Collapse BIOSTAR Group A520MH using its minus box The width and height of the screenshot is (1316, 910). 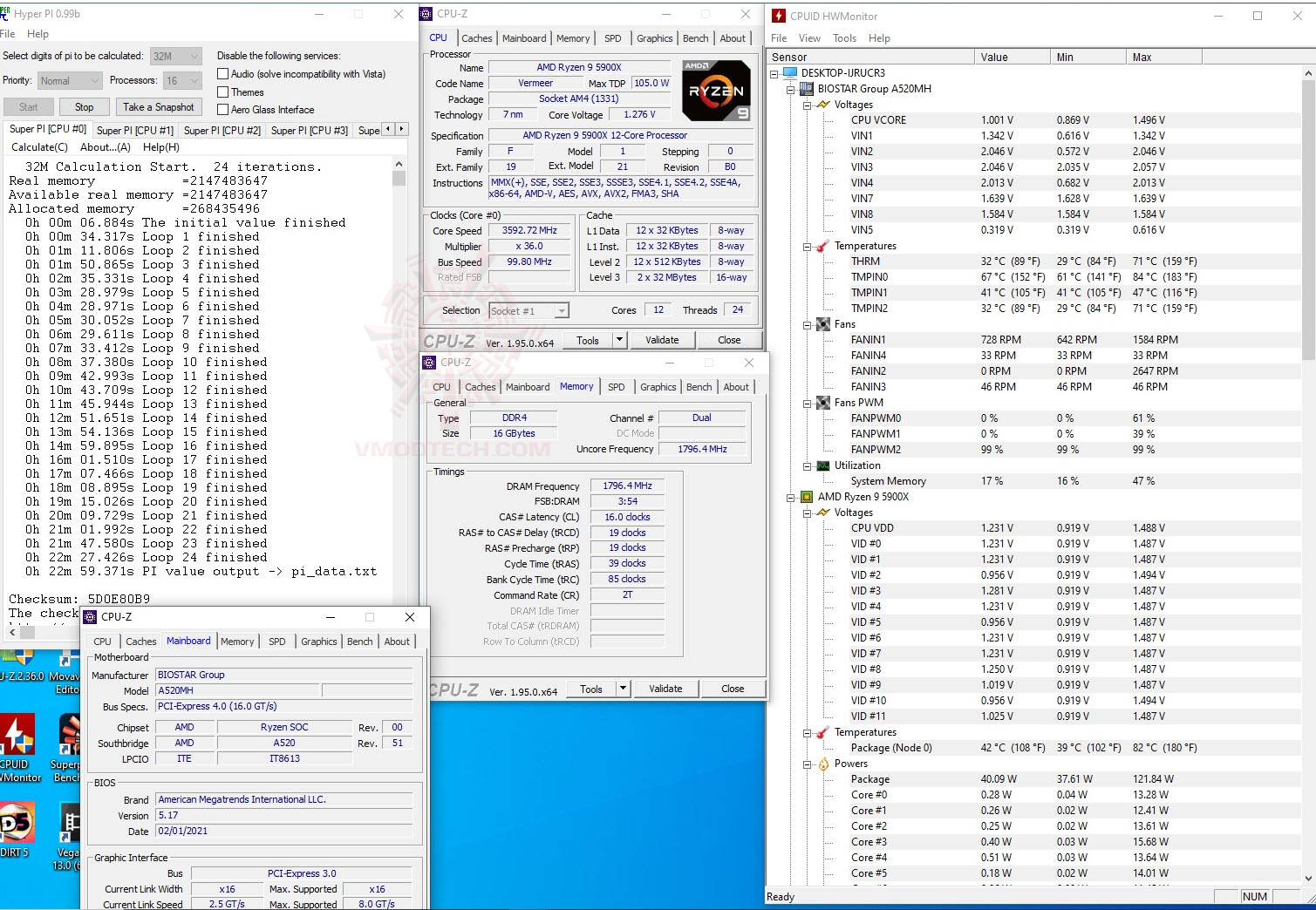coord(791,89)
